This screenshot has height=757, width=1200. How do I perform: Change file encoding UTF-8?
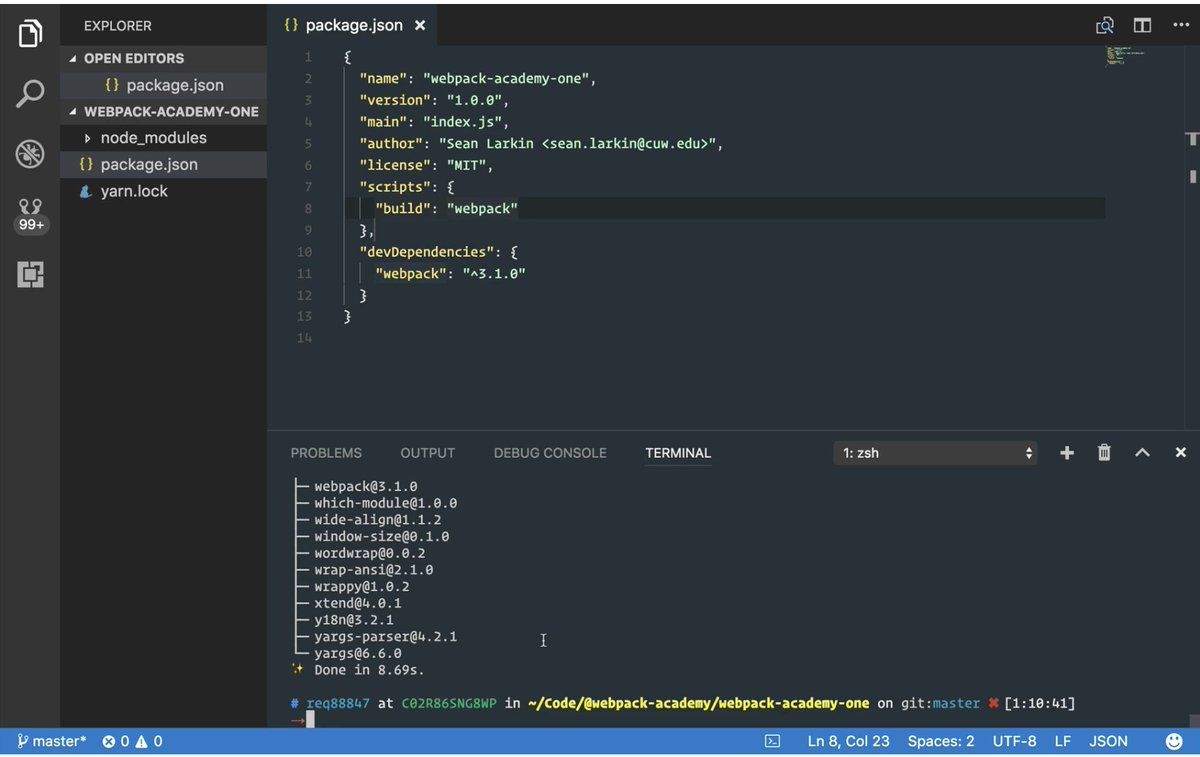[x=1014, y=741]
